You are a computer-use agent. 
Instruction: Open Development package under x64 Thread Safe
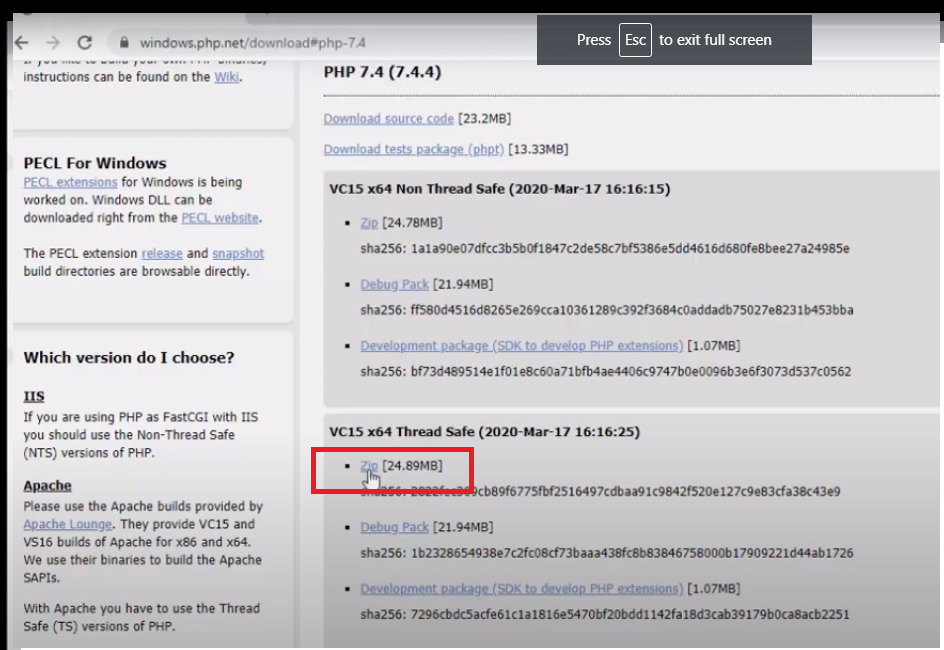pyautogui.click(x=521, y=589)
